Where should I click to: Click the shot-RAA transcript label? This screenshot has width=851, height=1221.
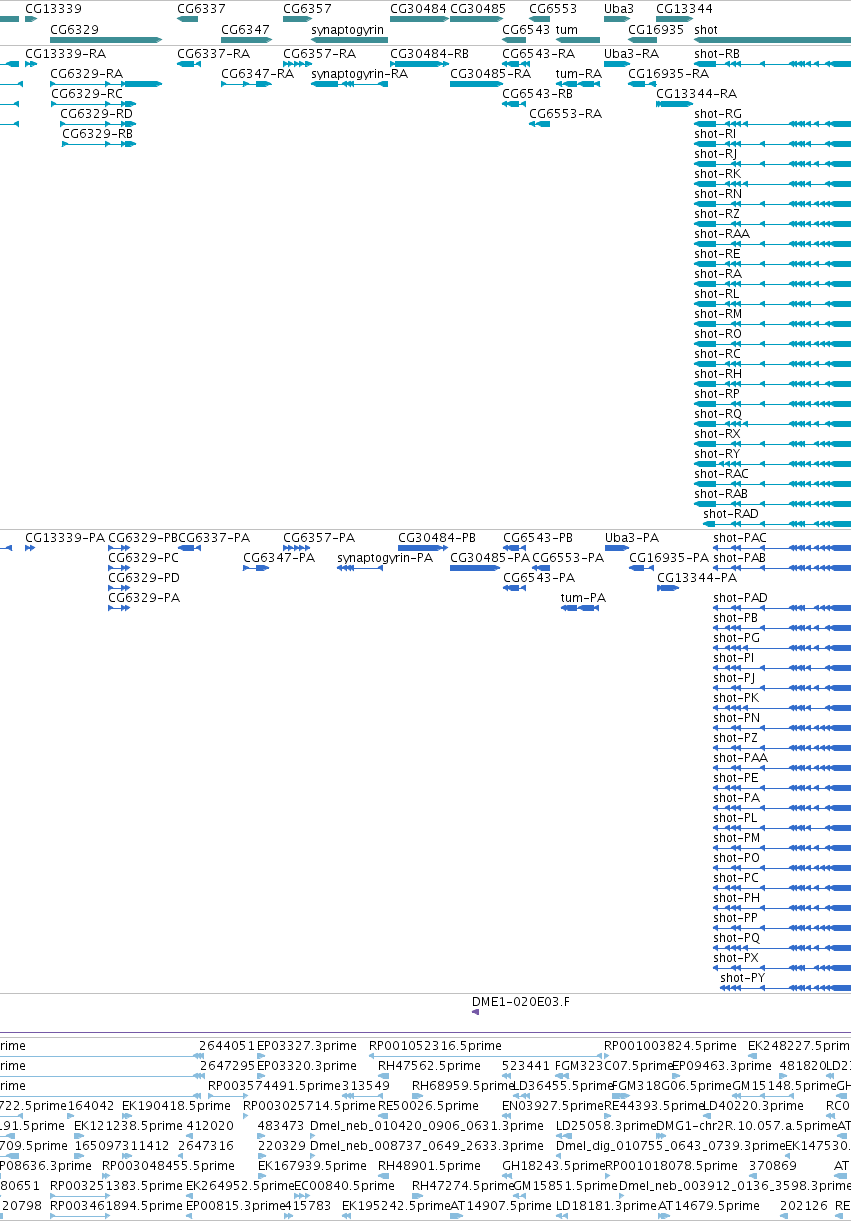pyautogui.click(x=721, y=234)
